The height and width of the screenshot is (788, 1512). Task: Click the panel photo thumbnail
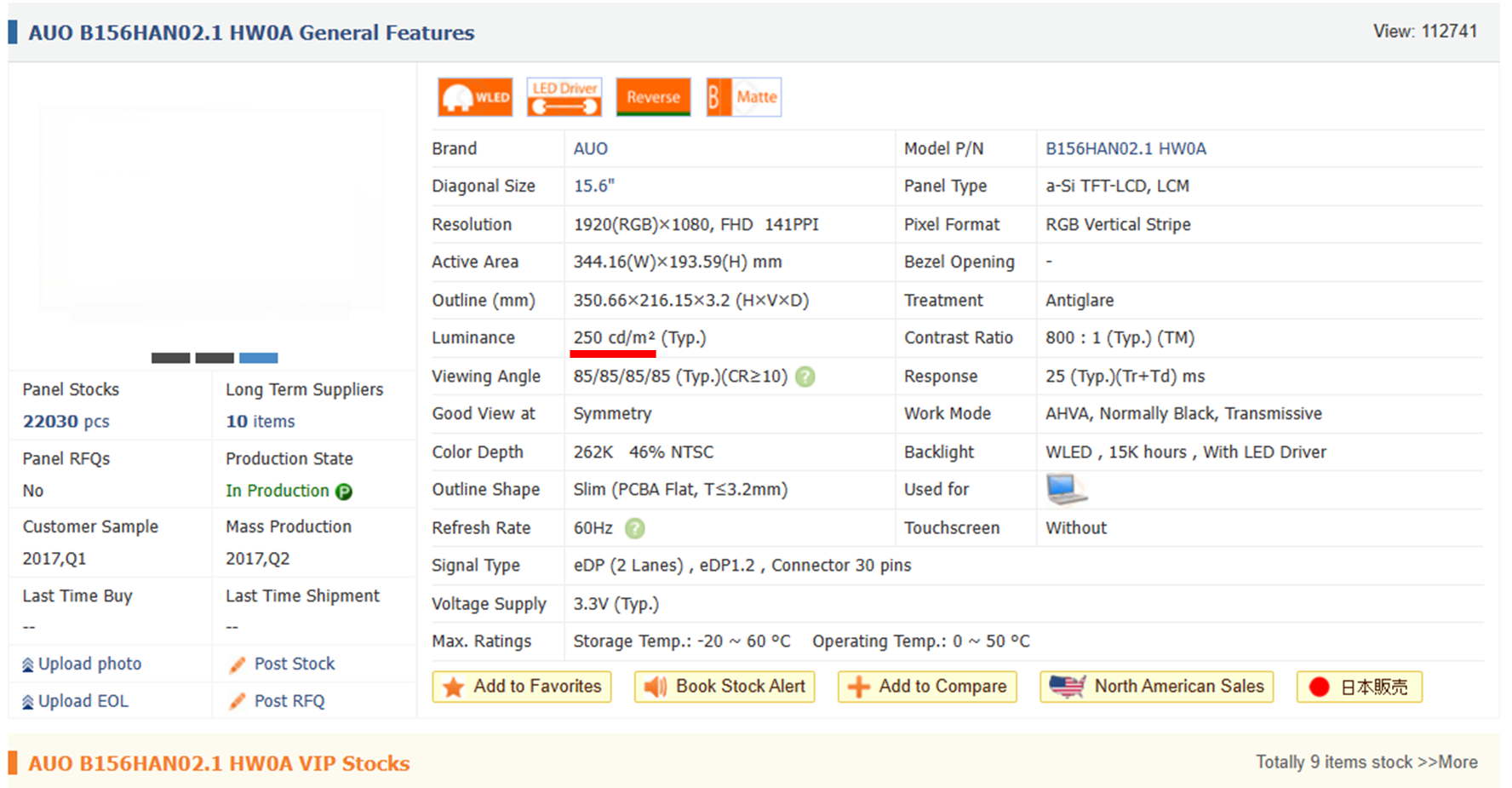(x=211, y=213)
